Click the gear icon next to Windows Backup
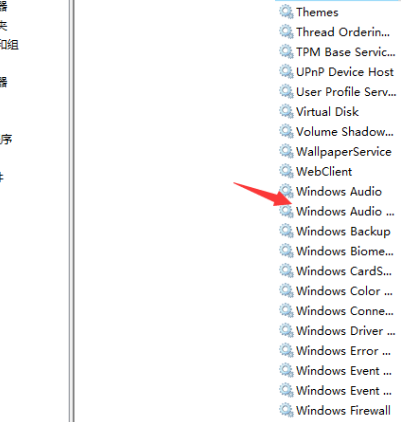 click(x=286, y=231)
